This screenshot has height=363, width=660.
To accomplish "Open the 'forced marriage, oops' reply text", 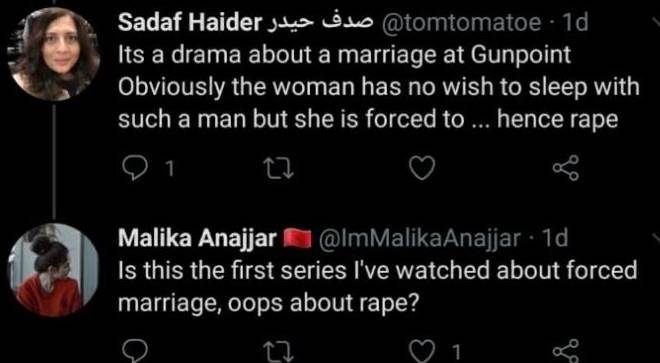I will (x=378, y=287).
